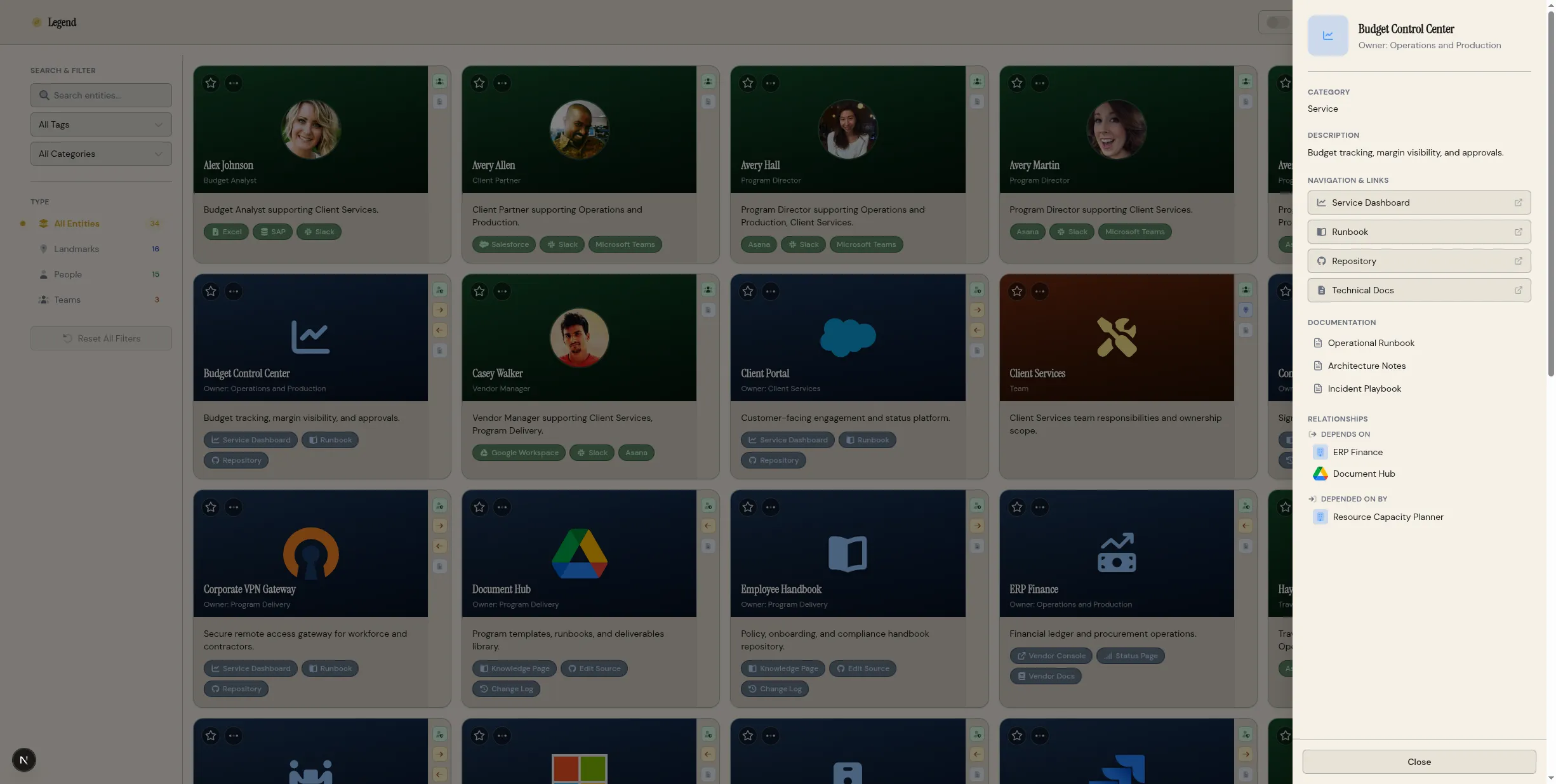Open the Repository link in side panel
This screenshot has height=784, width=1556.
[x=1419, y=261]
